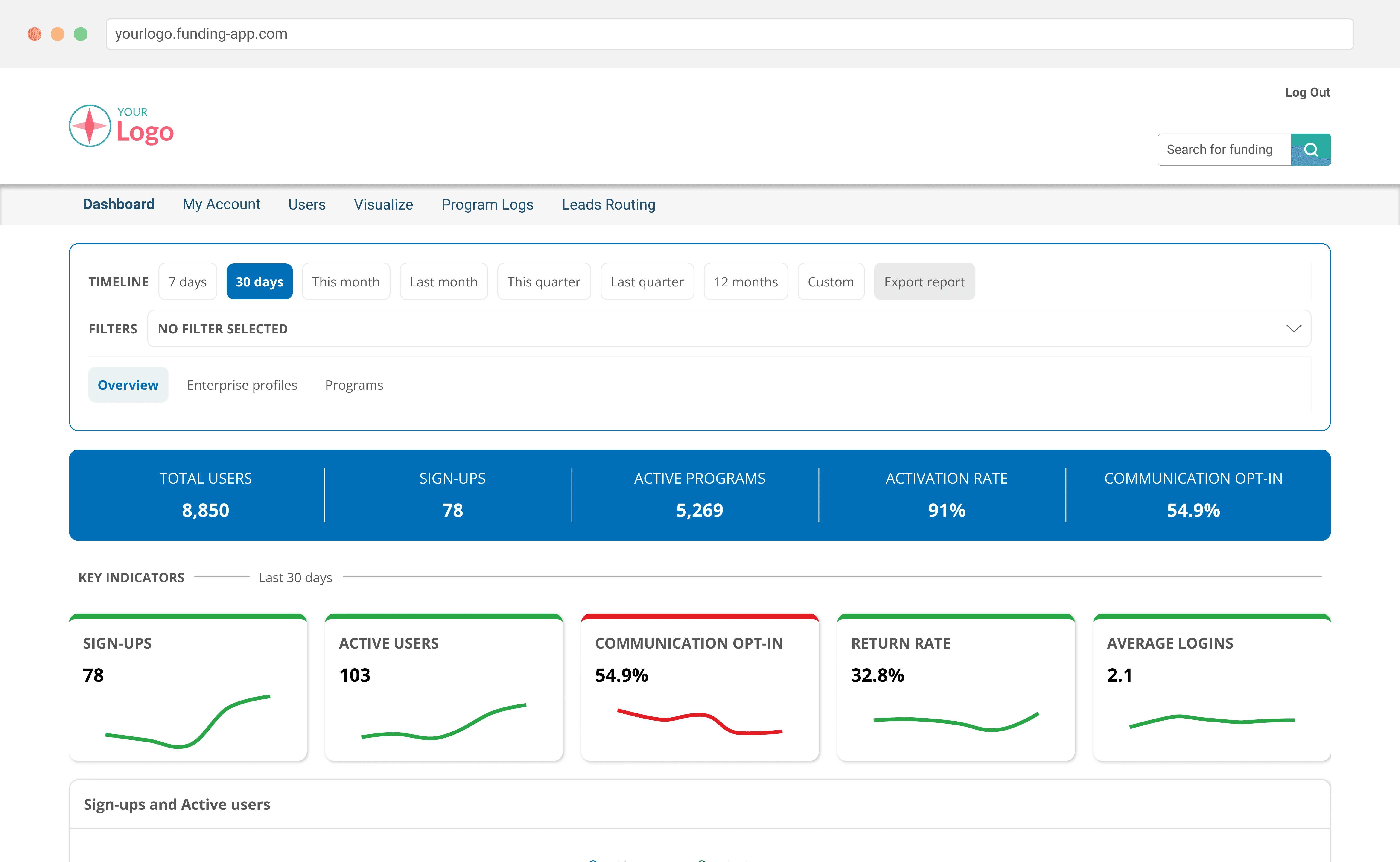Click the Log Out link

tap(1307, 92)
